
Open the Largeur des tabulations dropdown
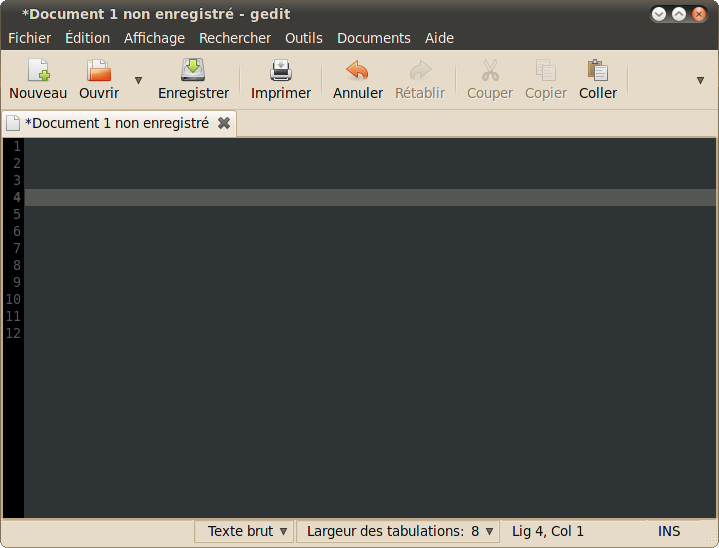pyautogui.click(x=398, y=531)
